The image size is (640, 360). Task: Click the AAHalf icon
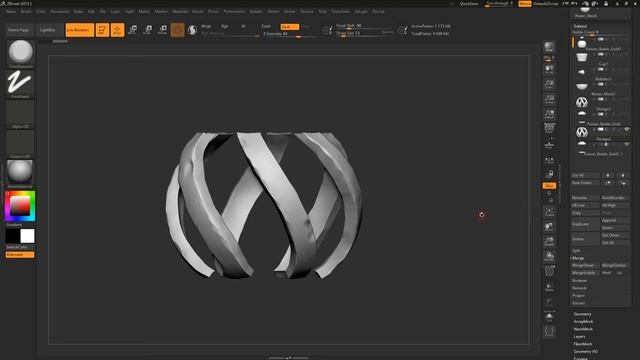[549, 114]
